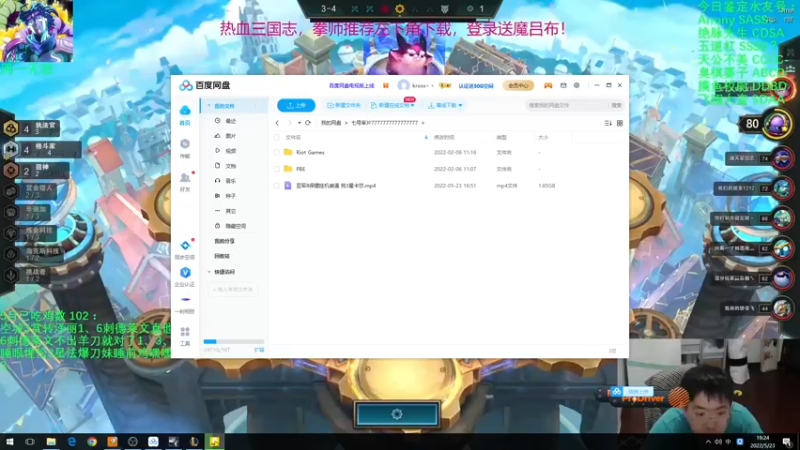Collapse the 快捷访问 section expander
The height and width of the screenshot is (450, 800).
pos(209,272)
